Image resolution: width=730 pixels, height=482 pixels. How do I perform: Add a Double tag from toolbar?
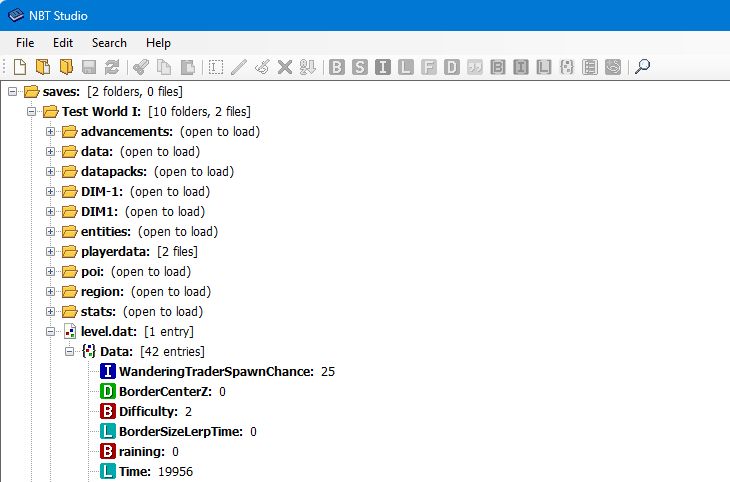[452, 67]
